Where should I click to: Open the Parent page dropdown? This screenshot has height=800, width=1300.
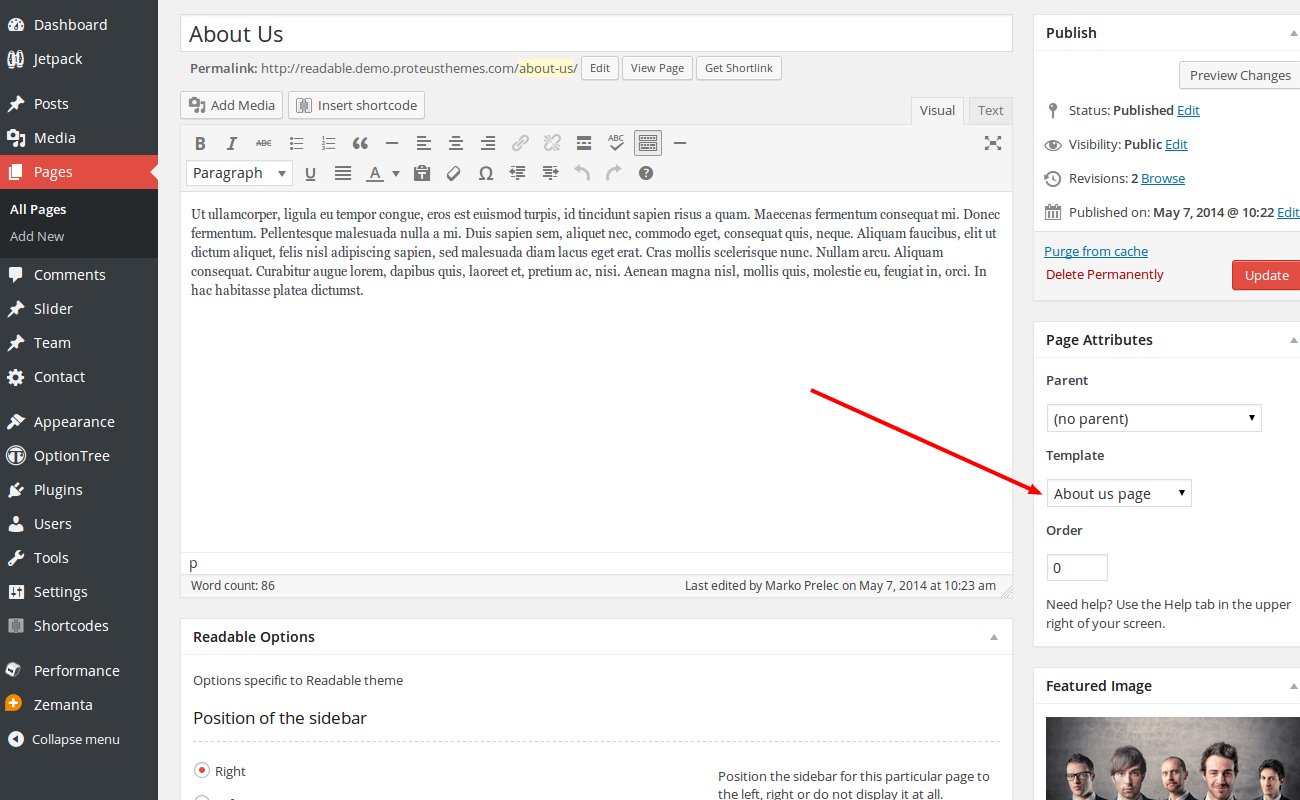pyautogui.click(x=1154, y=418)
